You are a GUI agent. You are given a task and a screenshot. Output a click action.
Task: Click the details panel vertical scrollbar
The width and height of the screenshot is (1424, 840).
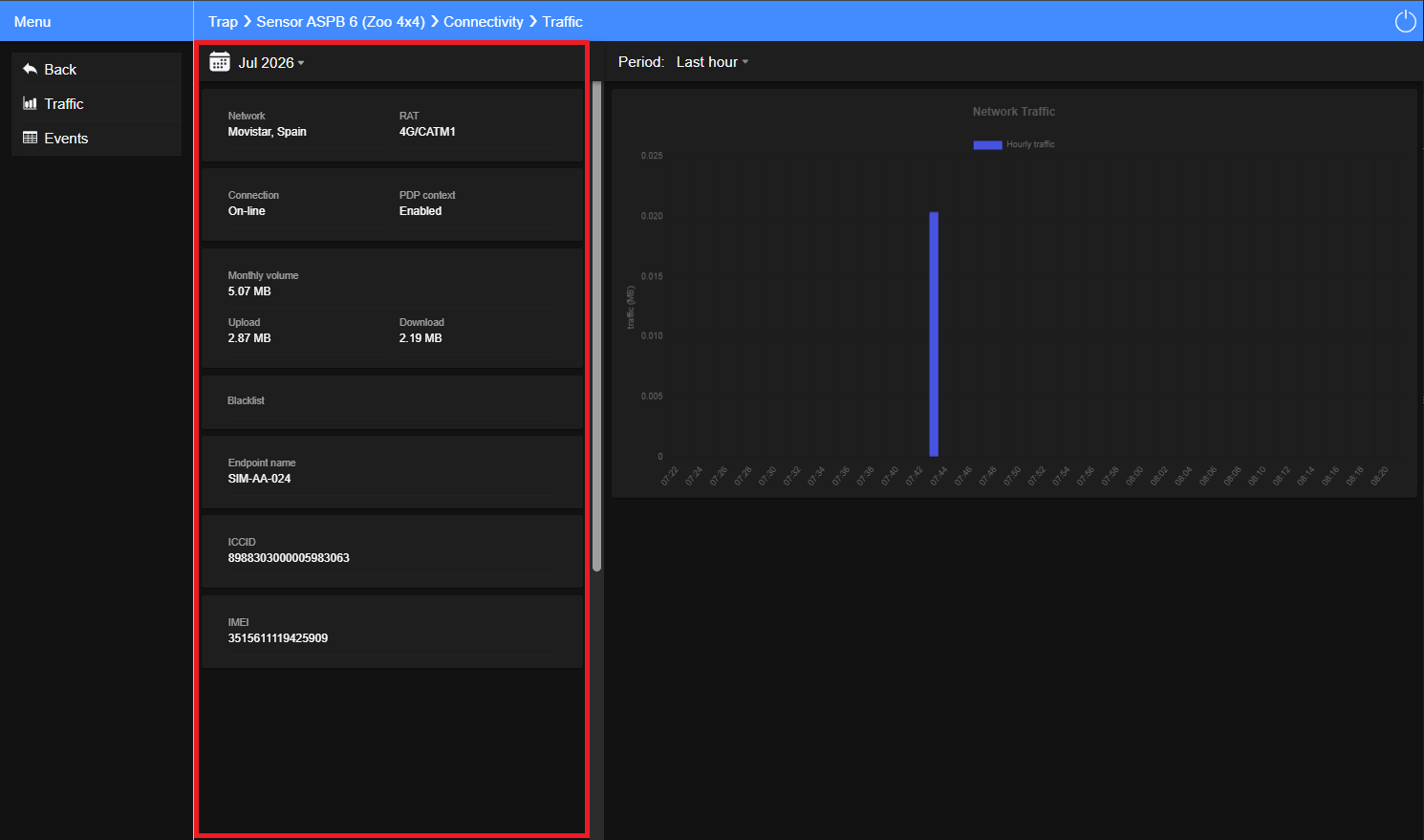point(596,326)
